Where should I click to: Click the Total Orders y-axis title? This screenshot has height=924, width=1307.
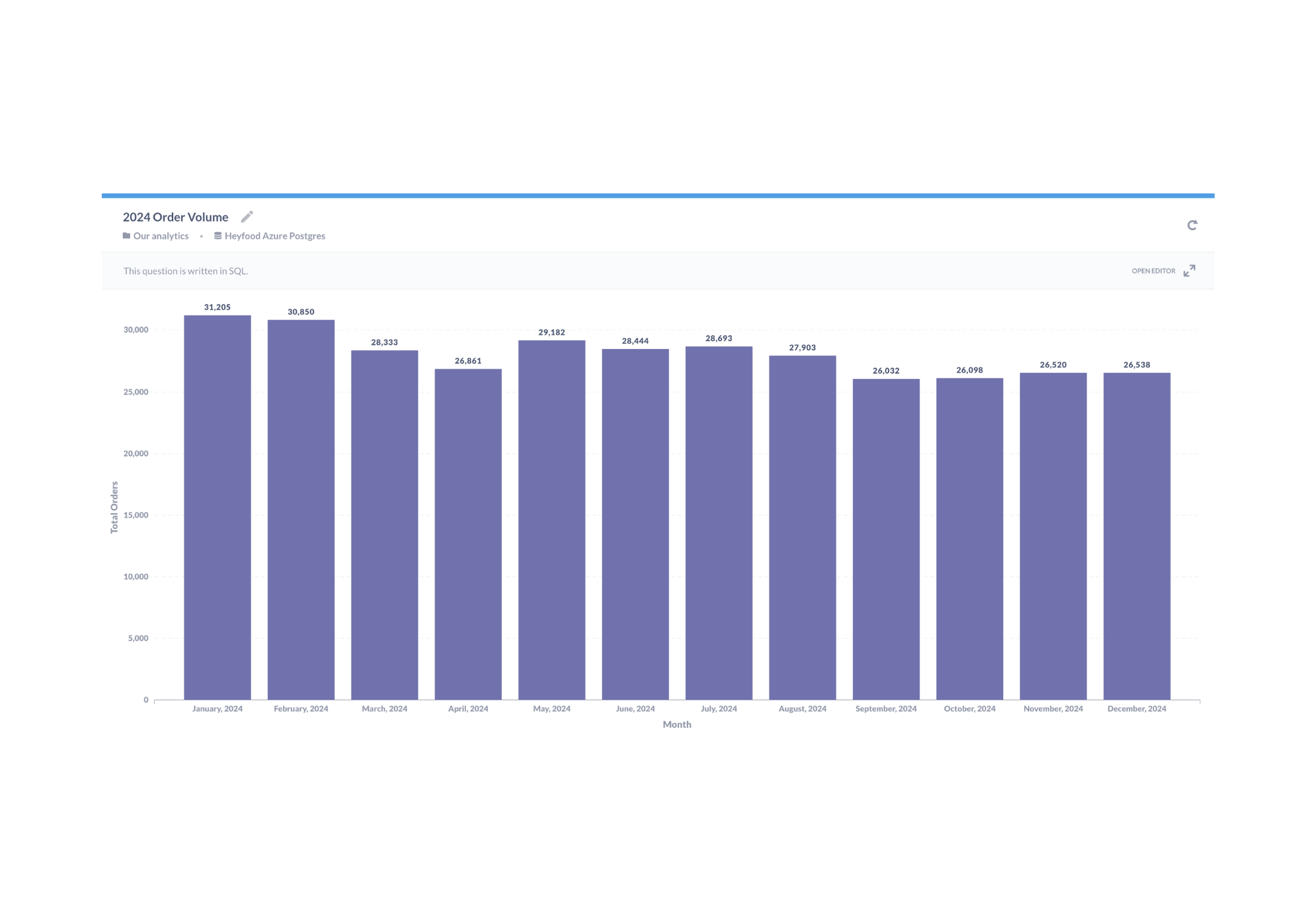tap(114, 508)
